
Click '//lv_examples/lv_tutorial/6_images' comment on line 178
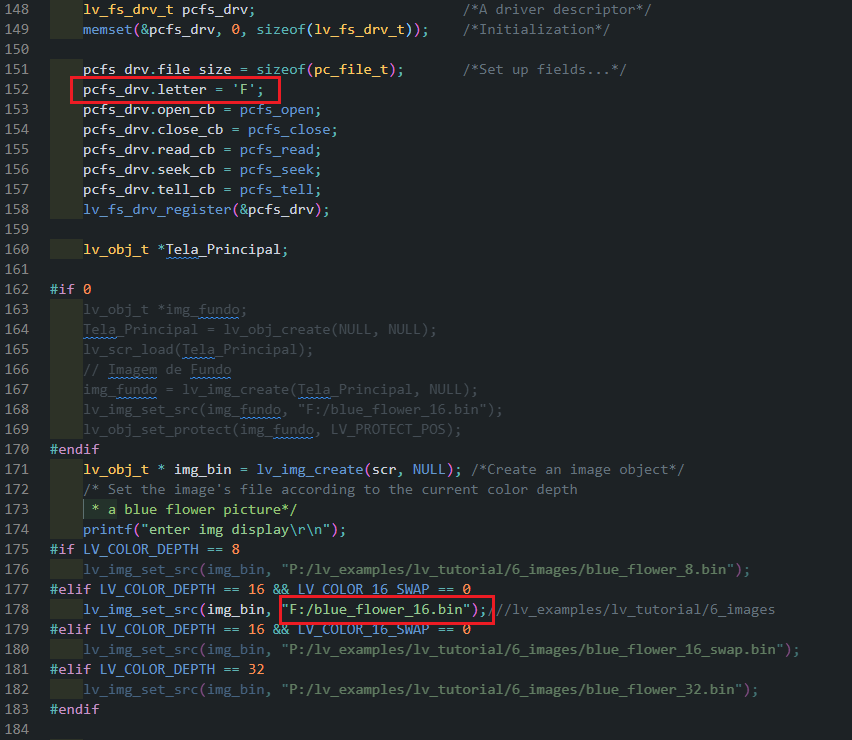pyautogui.click(x=635, y=610)
